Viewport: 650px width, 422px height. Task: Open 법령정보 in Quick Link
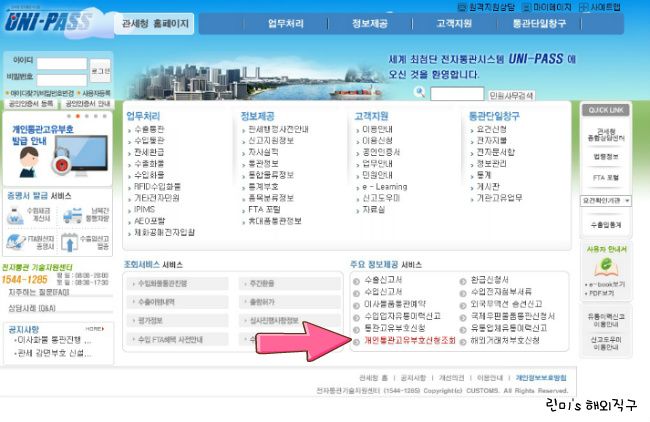tap(606, 157)
